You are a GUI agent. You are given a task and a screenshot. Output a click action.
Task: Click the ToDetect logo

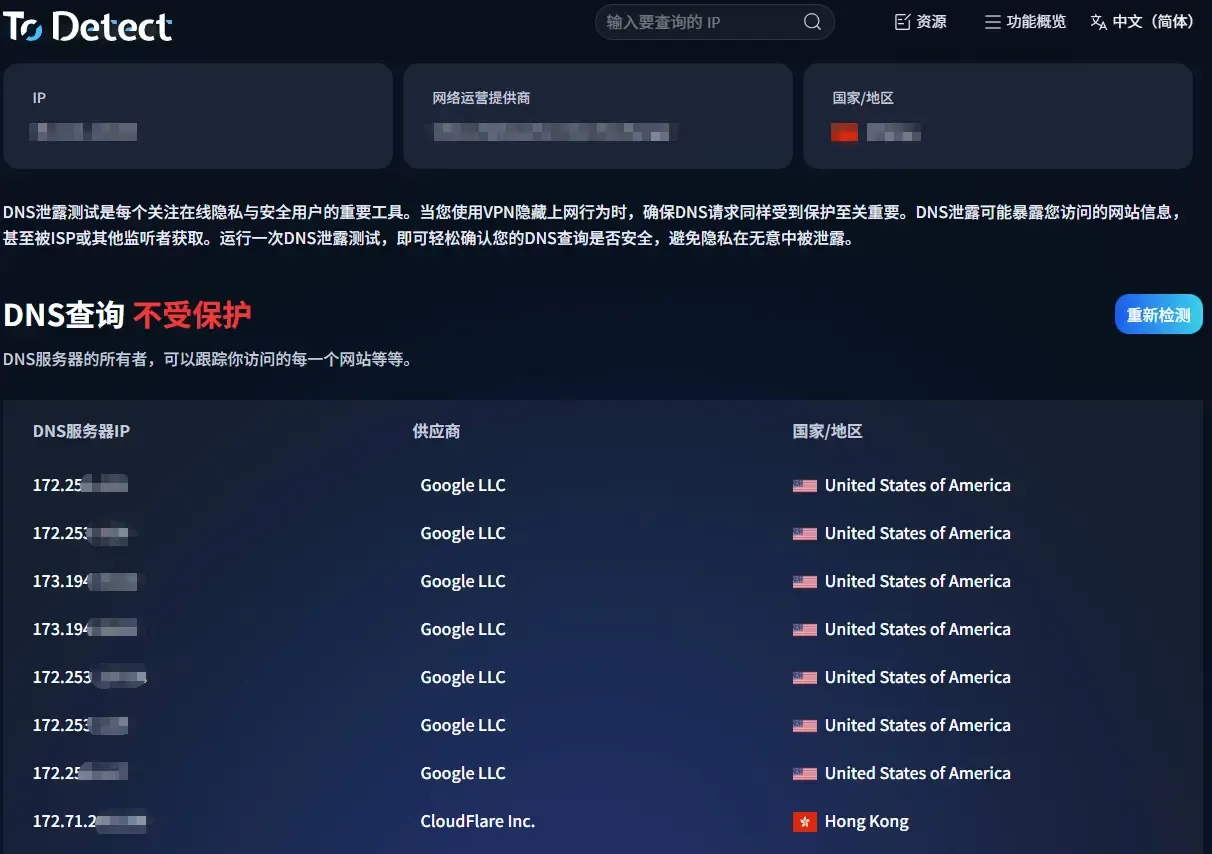pos(88,26)
